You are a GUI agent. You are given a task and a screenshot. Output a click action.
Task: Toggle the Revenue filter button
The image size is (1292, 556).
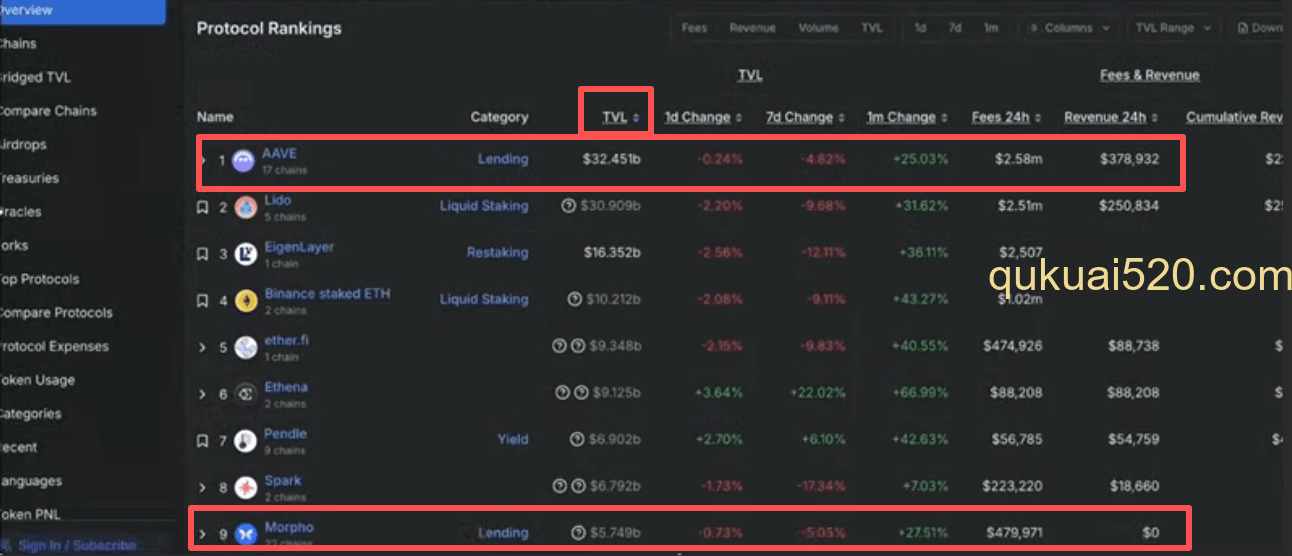tap(752, 28)
